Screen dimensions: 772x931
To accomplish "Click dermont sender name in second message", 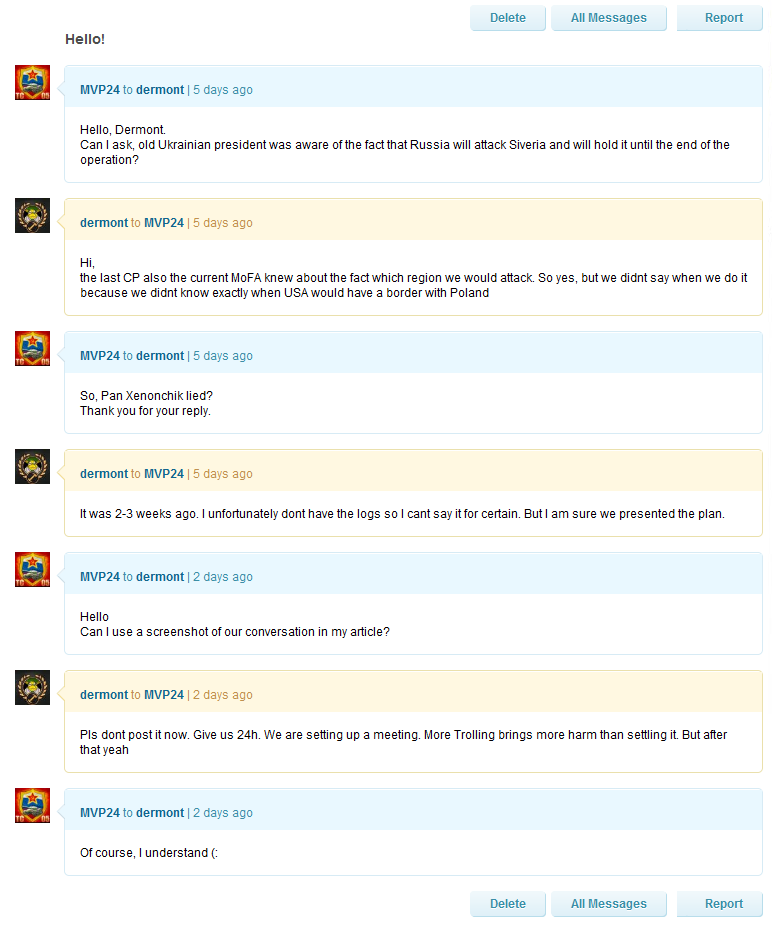I will [x=104, y=223].
